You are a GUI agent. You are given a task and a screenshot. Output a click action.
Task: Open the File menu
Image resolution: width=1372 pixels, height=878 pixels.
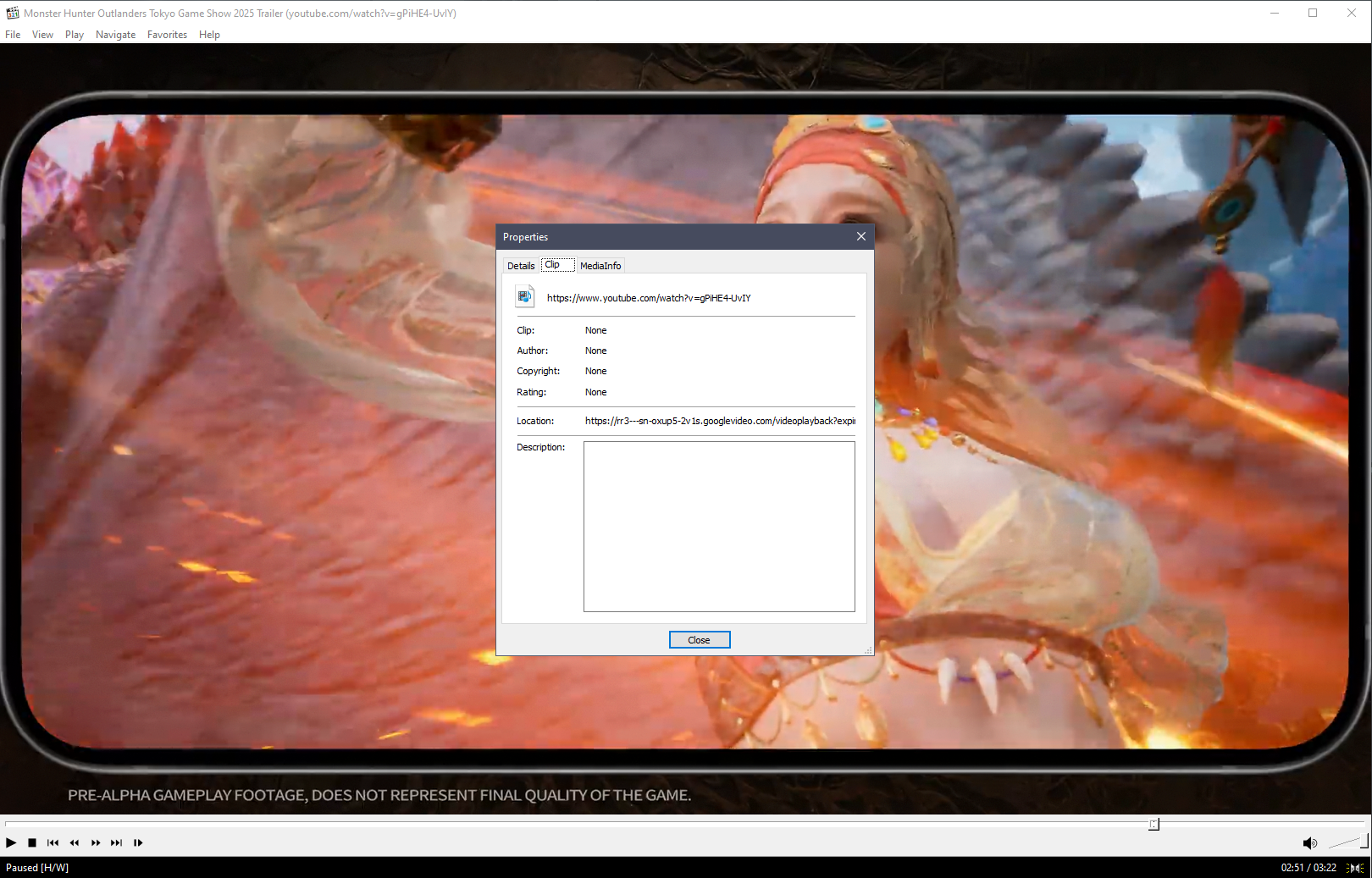tap(13, 35)
